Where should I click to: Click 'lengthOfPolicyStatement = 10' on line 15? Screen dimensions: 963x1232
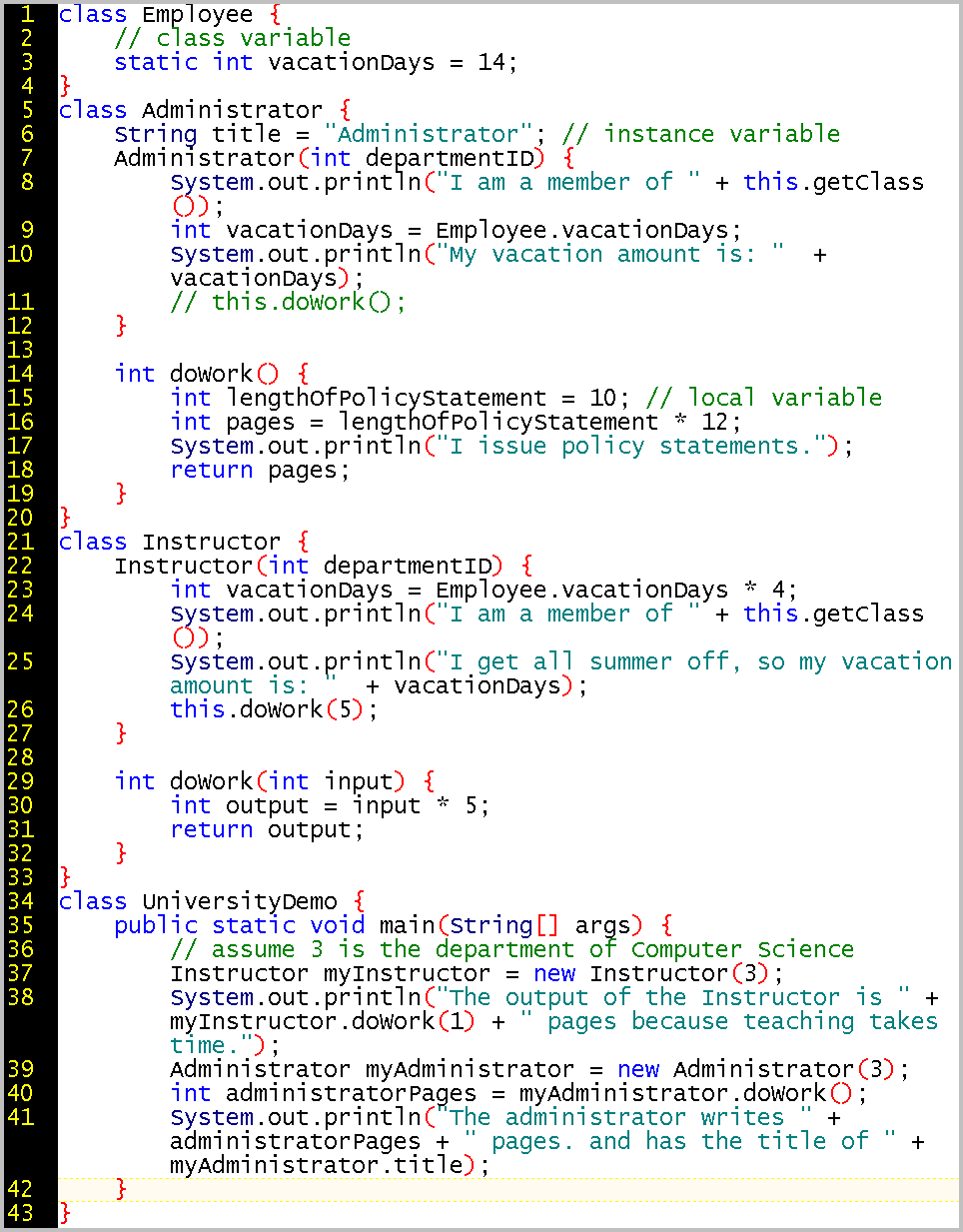pyautogui.click(x=422, y=399)
